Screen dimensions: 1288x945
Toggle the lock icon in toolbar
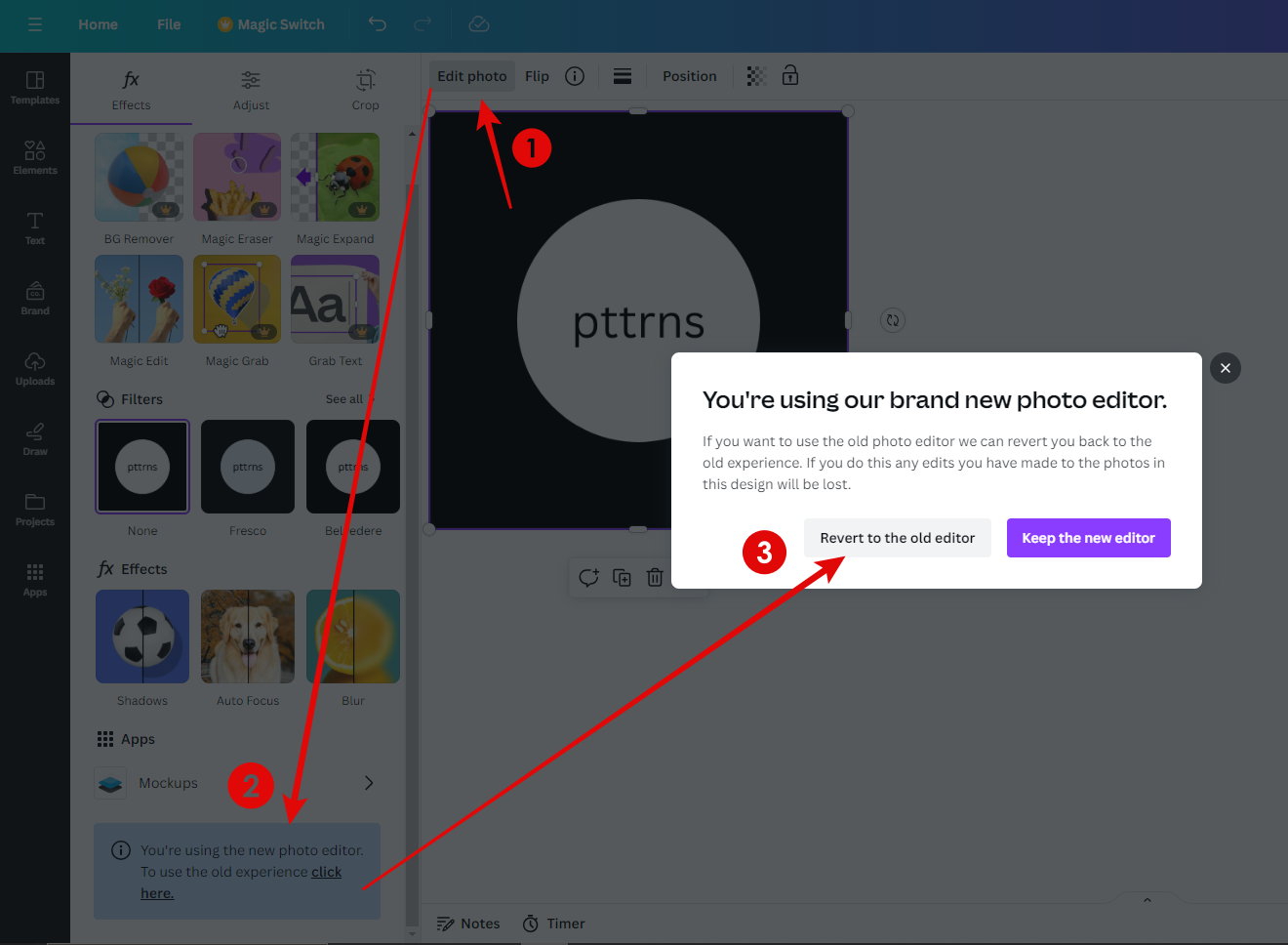[x=790, y=75]
